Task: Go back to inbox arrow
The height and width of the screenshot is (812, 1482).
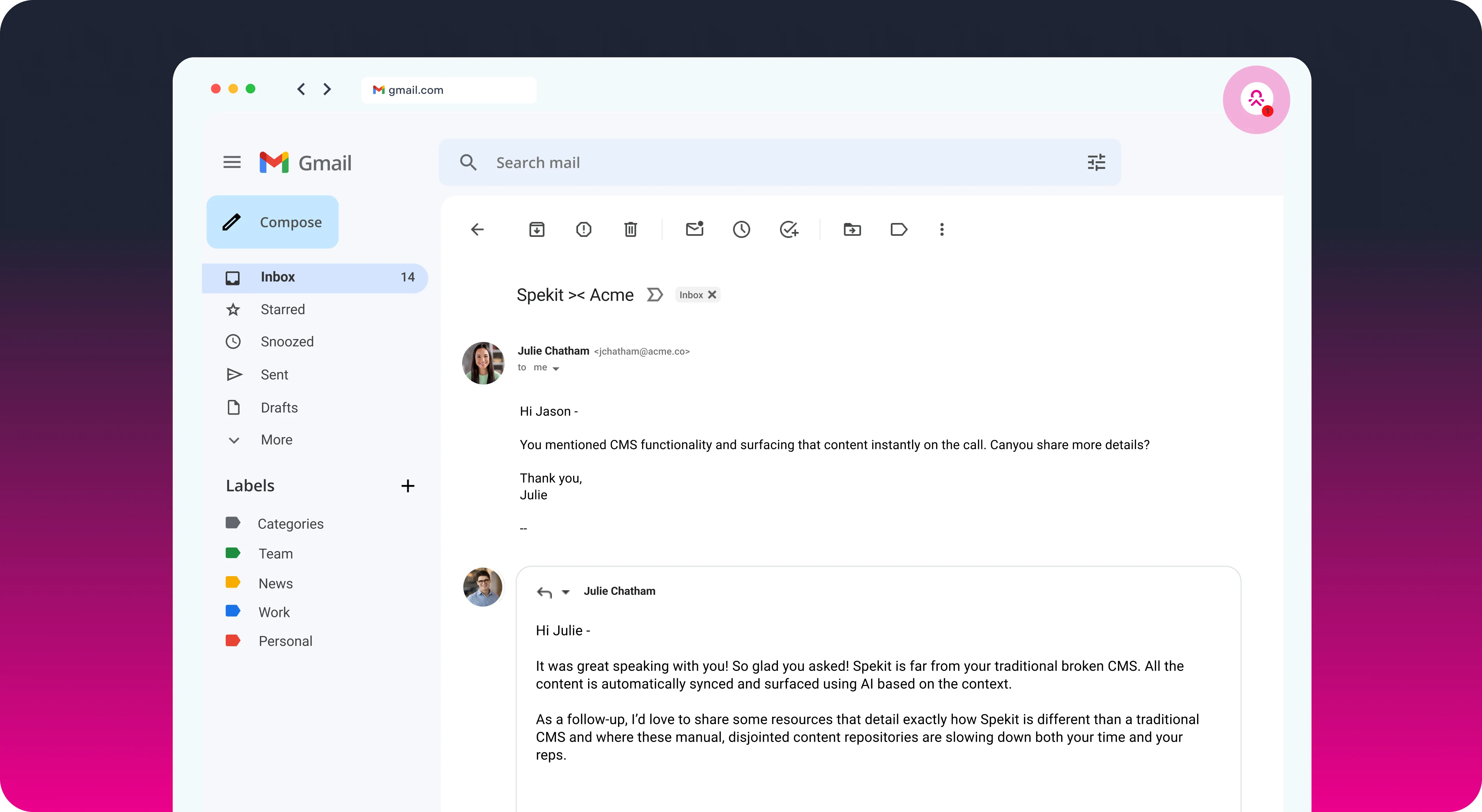Action: [x=478, y=230]
